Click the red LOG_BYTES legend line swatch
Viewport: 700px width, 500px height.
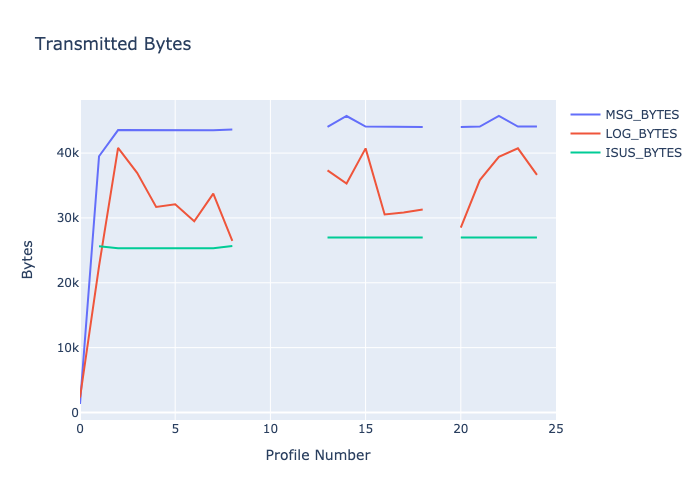[585, 133]
